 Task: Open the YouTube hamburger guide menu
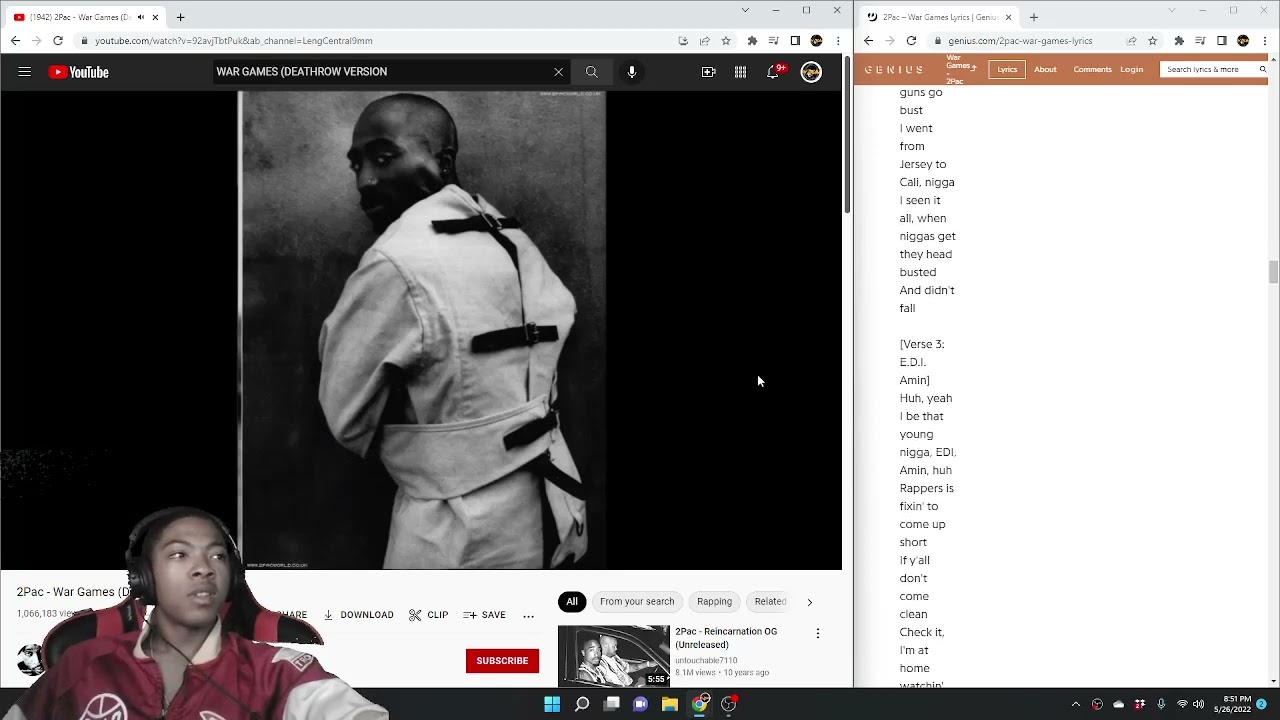click(x=25, y=72)
